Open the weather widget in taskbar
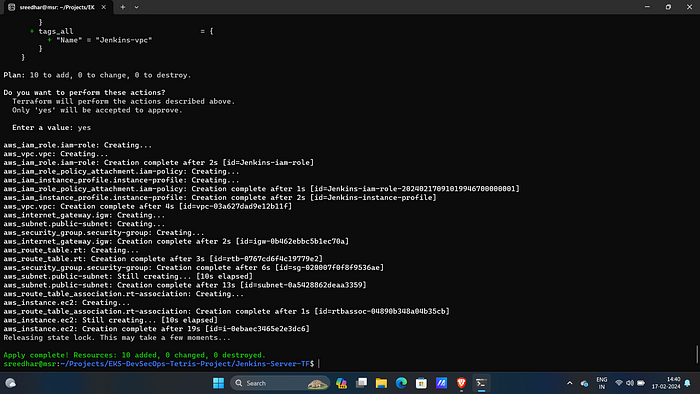 click(11, 383)
